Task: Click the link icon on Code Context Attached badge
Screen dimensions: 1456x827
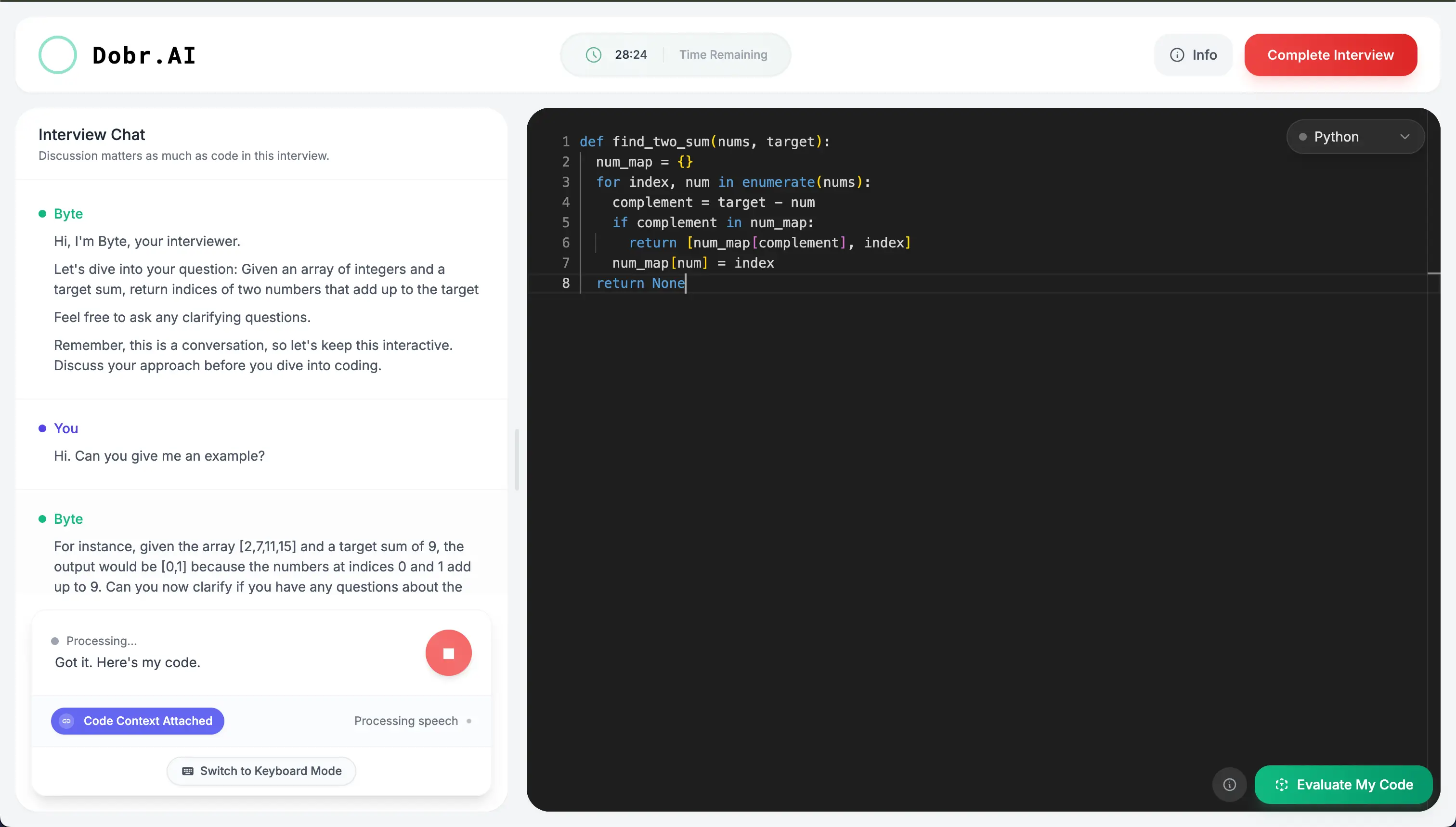Action: (x=66, y=721)
